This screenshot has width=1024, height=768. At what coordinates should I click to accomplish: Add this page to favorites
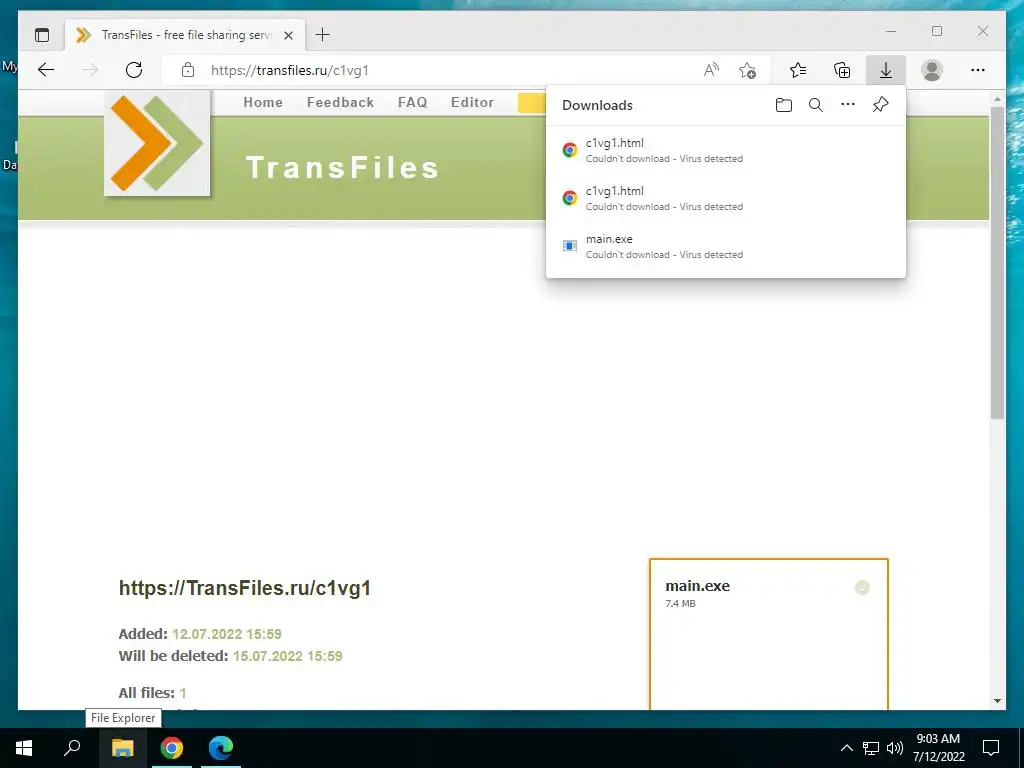(748, 70)
